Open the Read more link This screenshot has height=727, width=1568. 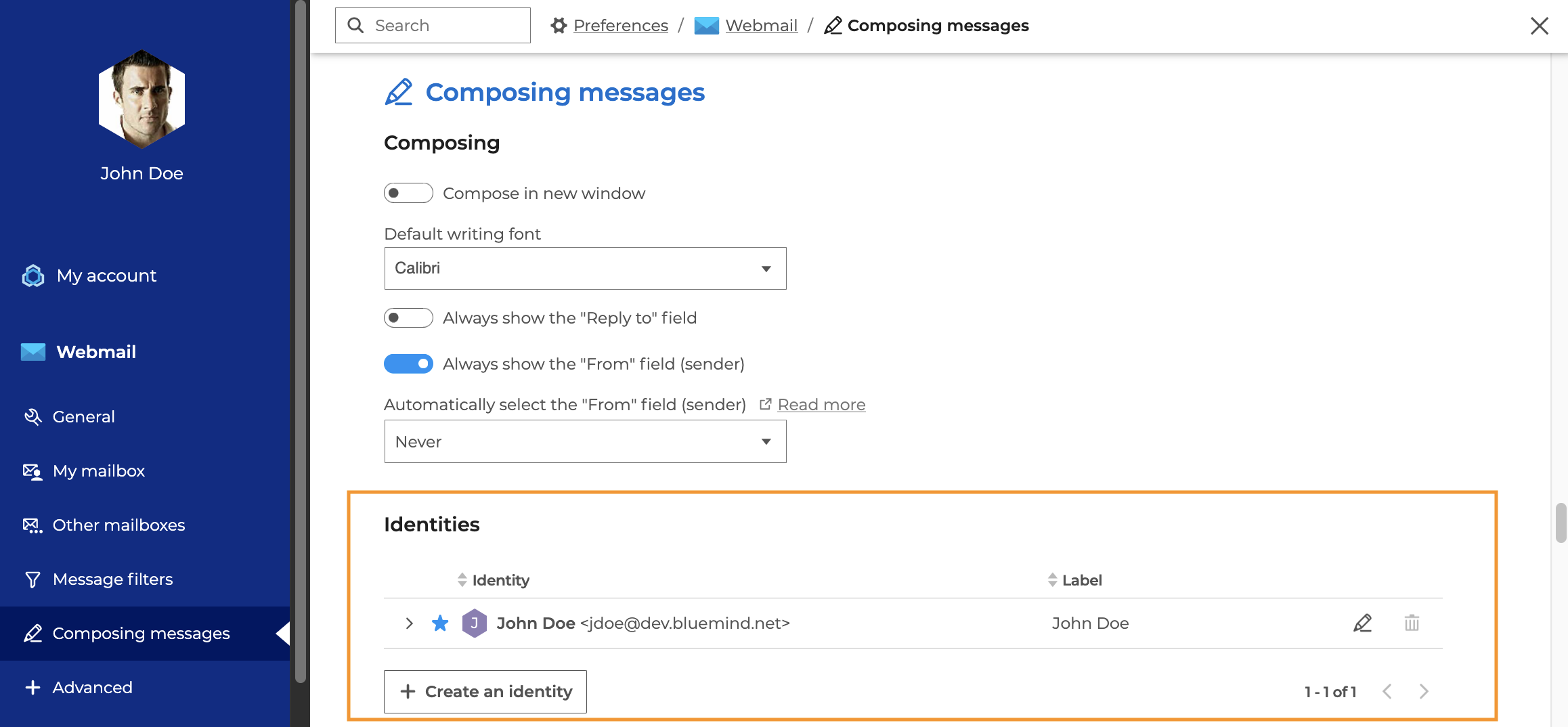[821, 404]
